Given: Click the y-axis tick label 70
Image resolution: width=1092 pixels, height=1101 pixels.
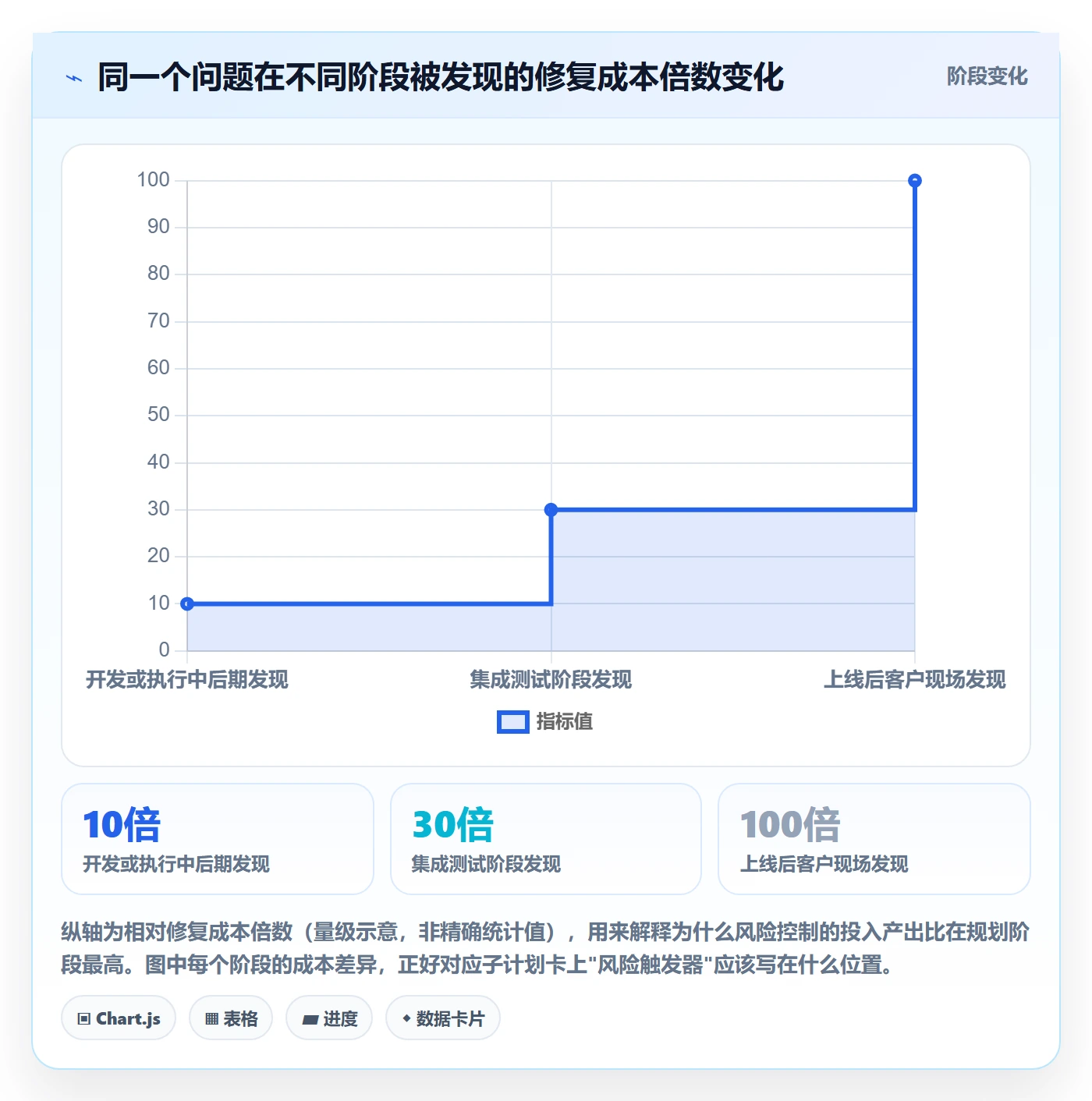Looking at the screenshot, I should tap(158, 321).
